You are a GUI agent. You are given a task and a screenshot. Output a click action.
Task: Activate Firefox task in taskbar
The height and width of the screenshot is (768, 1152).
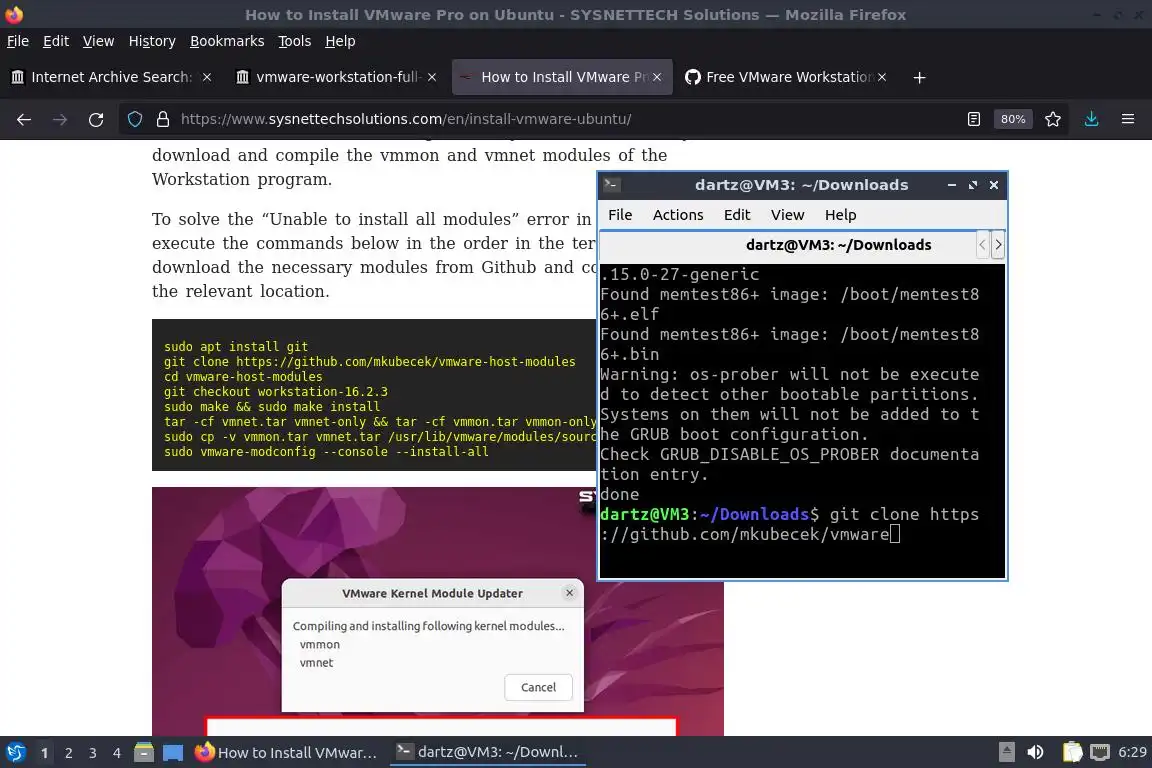[x=287, y=753]
